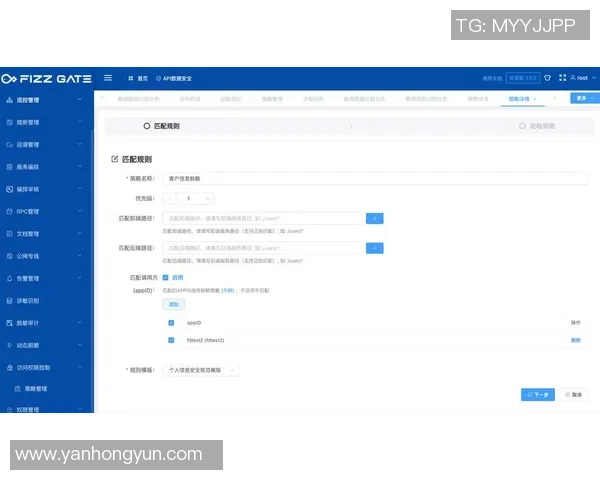Image resolution: width=600 pixels, height=480 pixels.
Task: Switch to the first open page tab
Action: point(139,99)
